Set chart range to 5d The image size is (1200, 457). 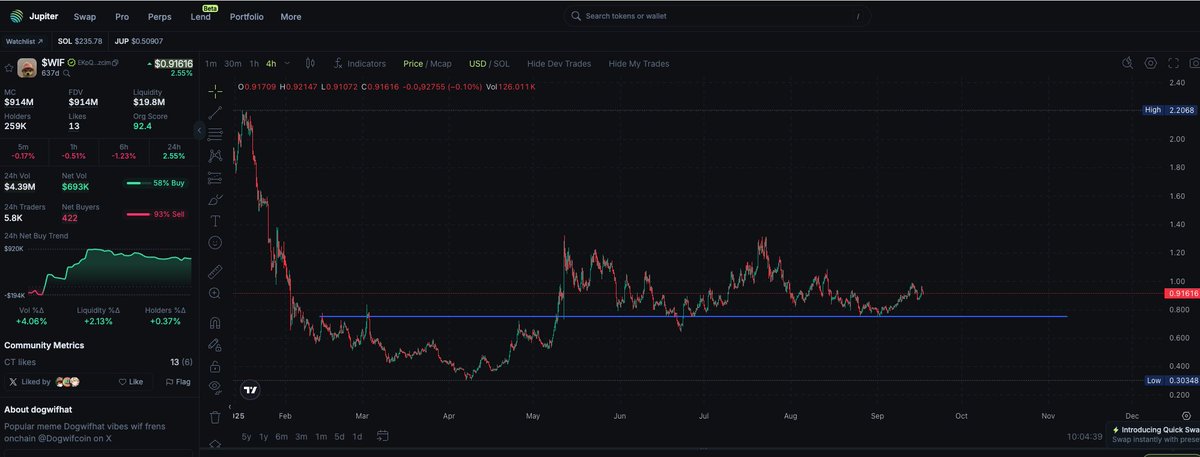click(339, 436)
